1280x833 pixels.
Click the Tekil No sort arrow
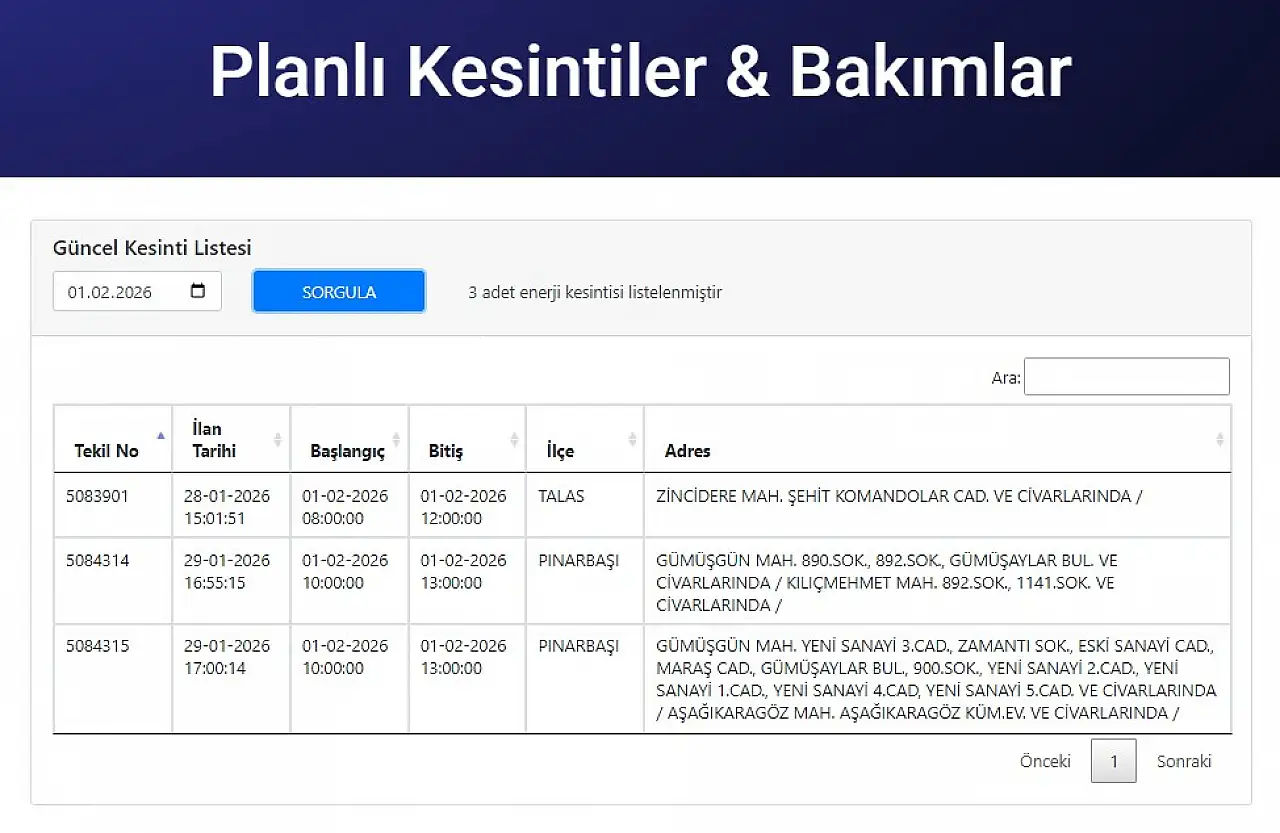(x=161, y=436)
